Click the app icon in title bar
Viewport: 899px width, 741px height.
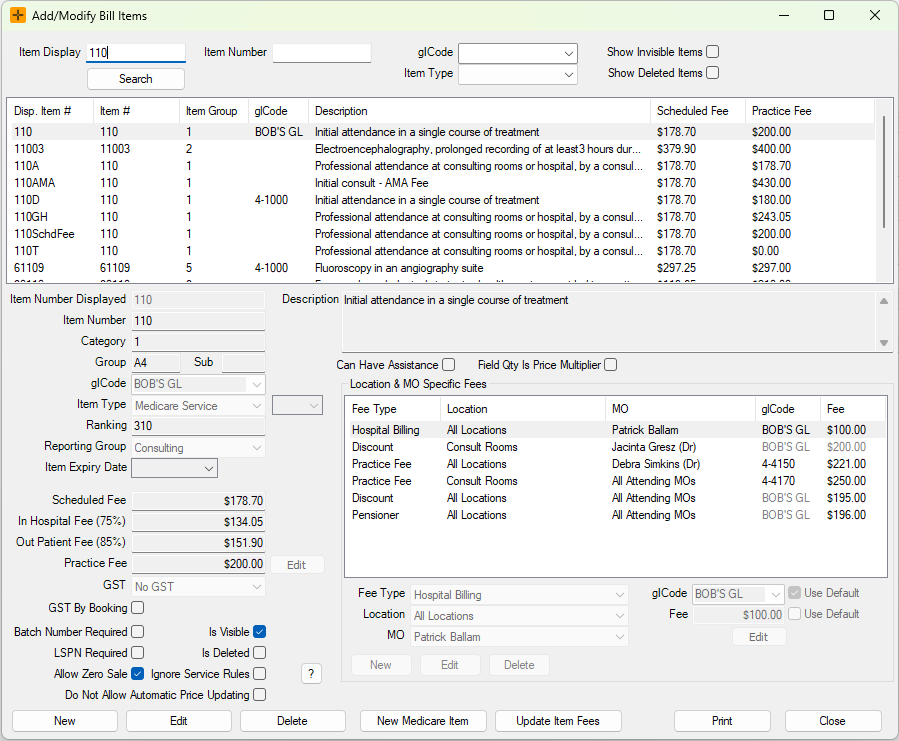(x=18, y=15)
